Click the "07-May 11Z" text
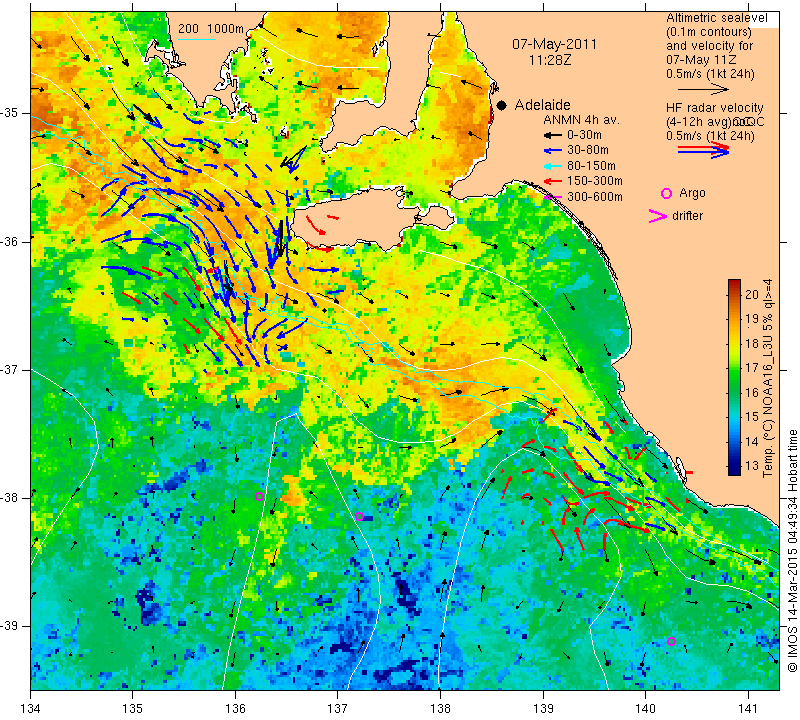Image resolution: width=800 pixels, height=720 pixels. point(701,60)
